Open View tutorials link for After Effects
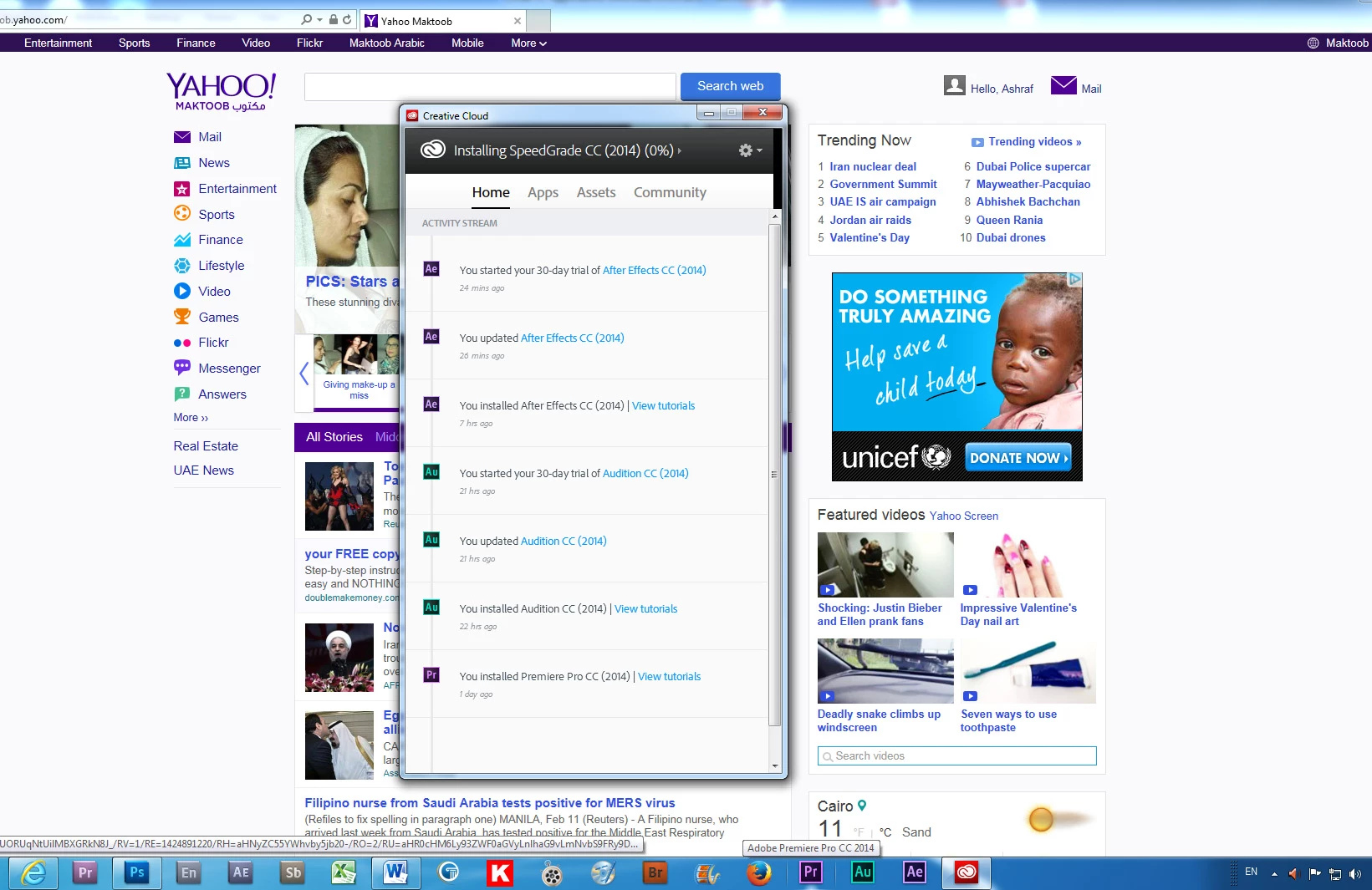This screenshot has height=890, width=1372. pos(664,405)
